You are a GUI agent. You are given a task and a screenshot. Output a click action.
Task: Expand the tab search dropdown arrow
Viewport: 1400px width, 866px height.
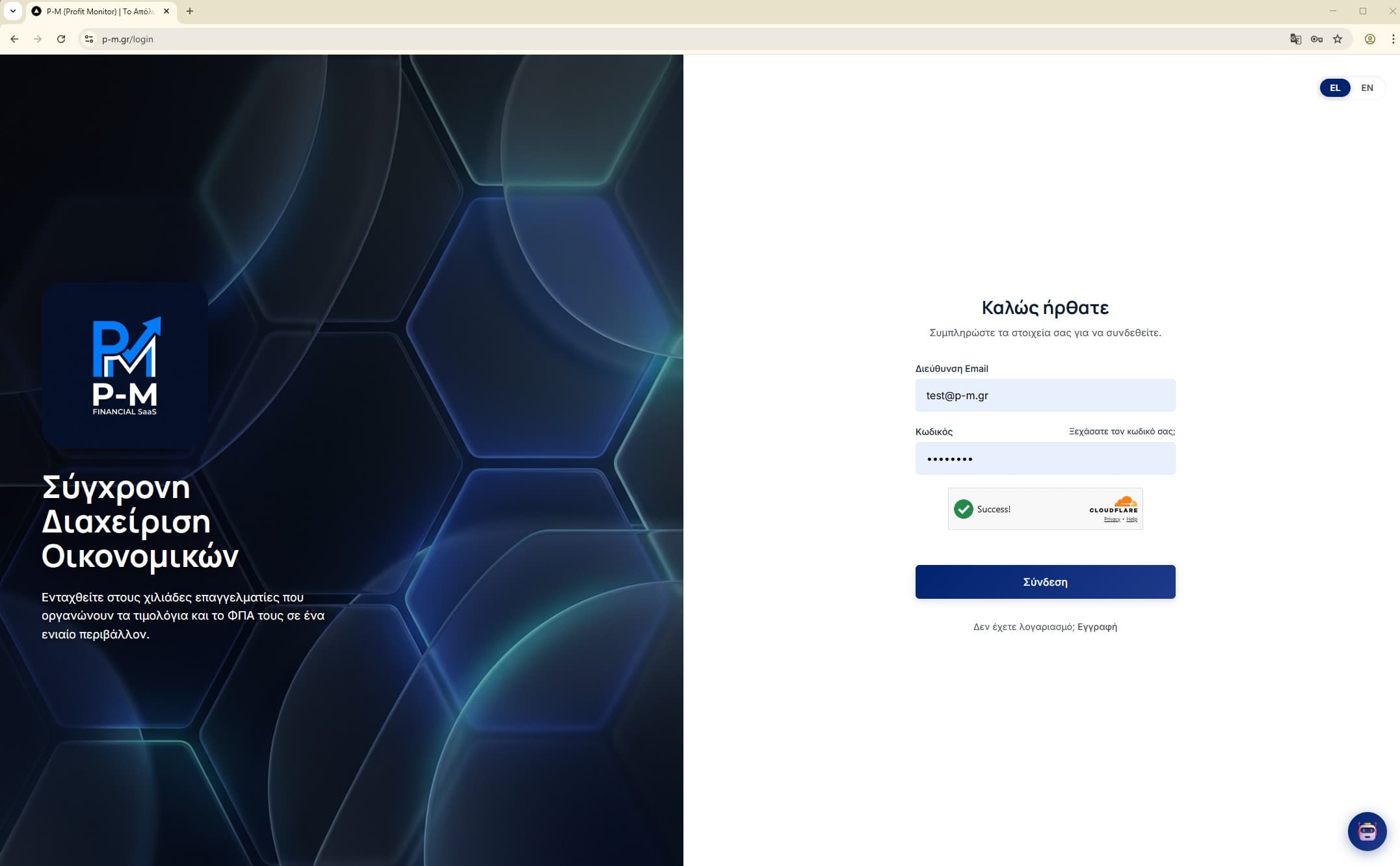click(13, 11)
